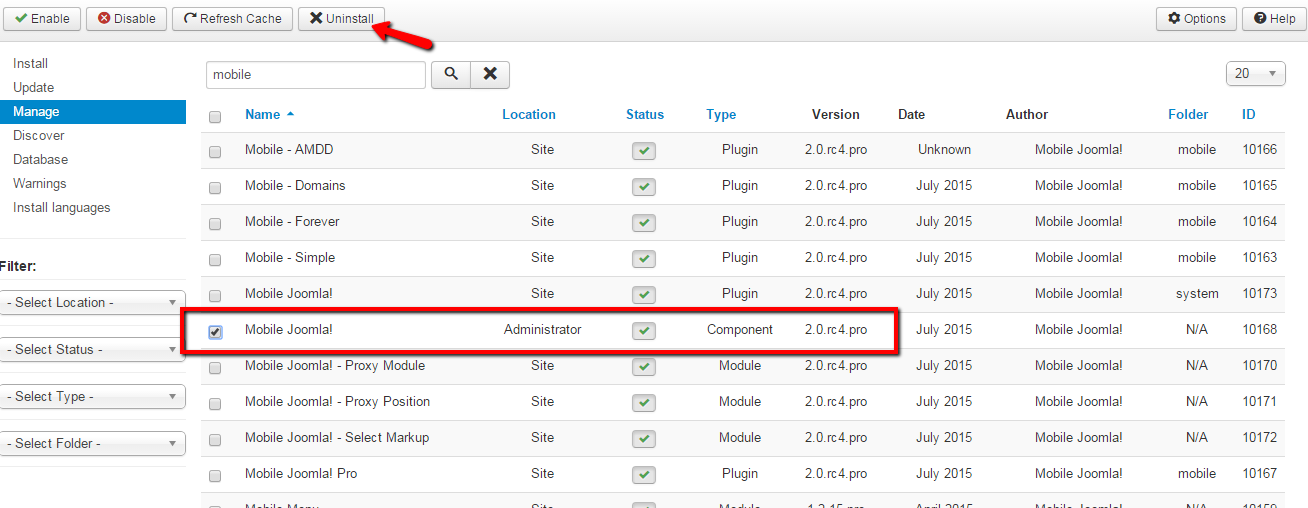
Task: Click the search magnifier icon button
Action: [451, 74]
